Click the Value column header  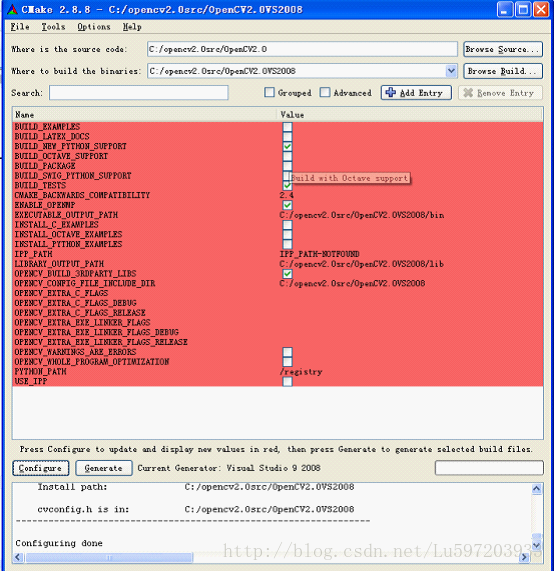(x=410, y=115)
